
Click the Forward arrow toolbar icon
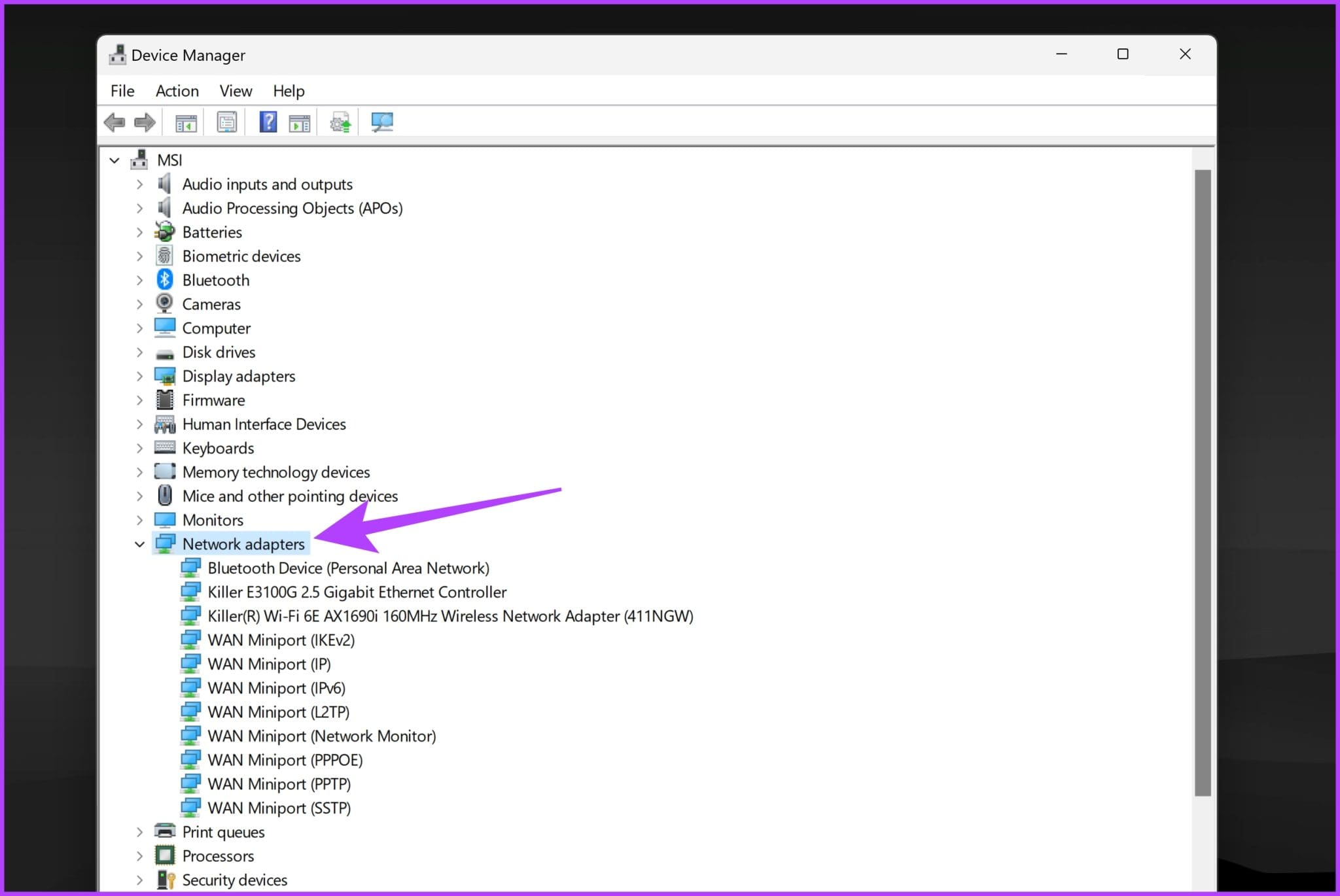[x=145, y=122]
